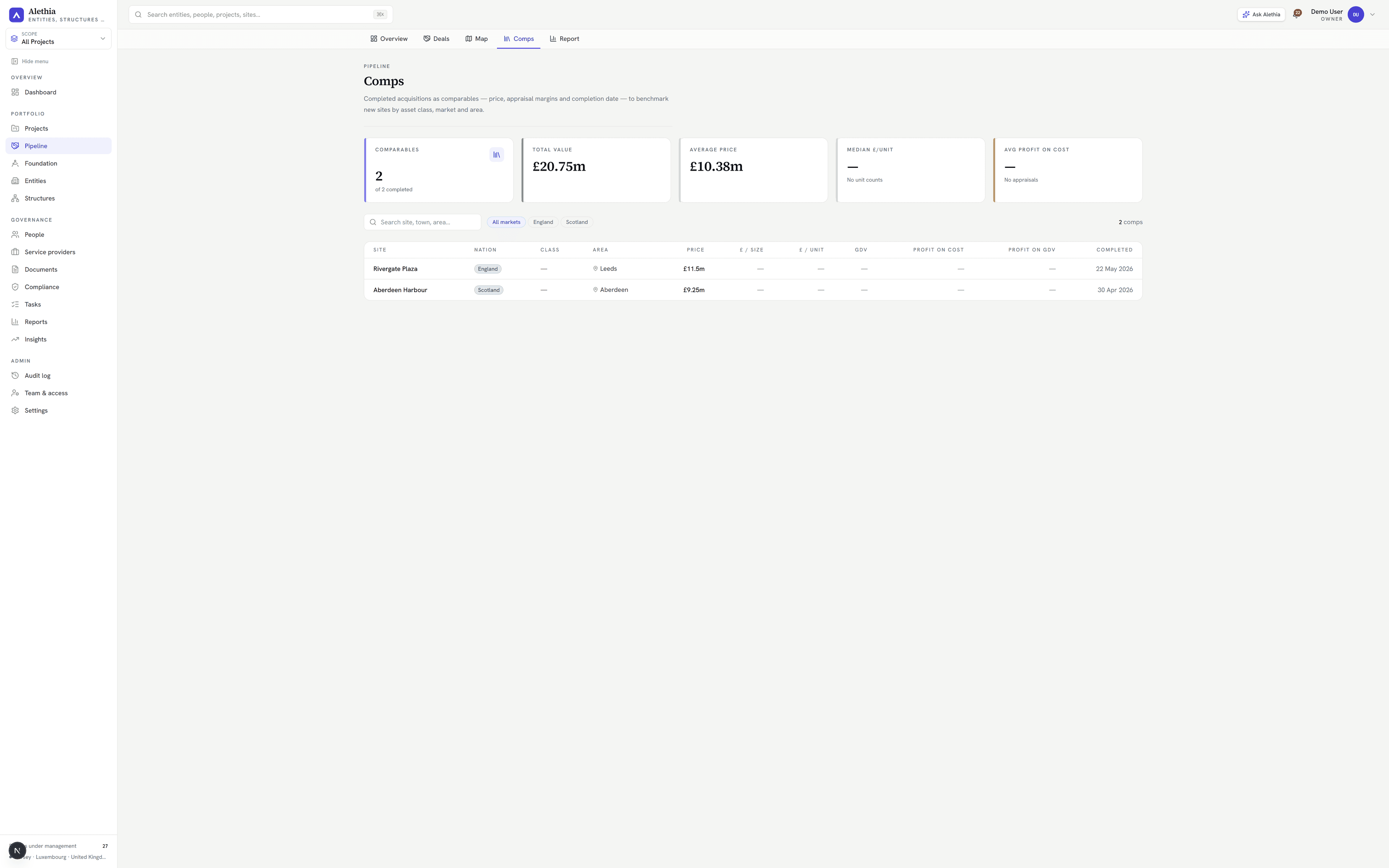This screenshot has height=868, width=1389.
Task: Click the Ask Alethia button
Action: [1261, 14]
